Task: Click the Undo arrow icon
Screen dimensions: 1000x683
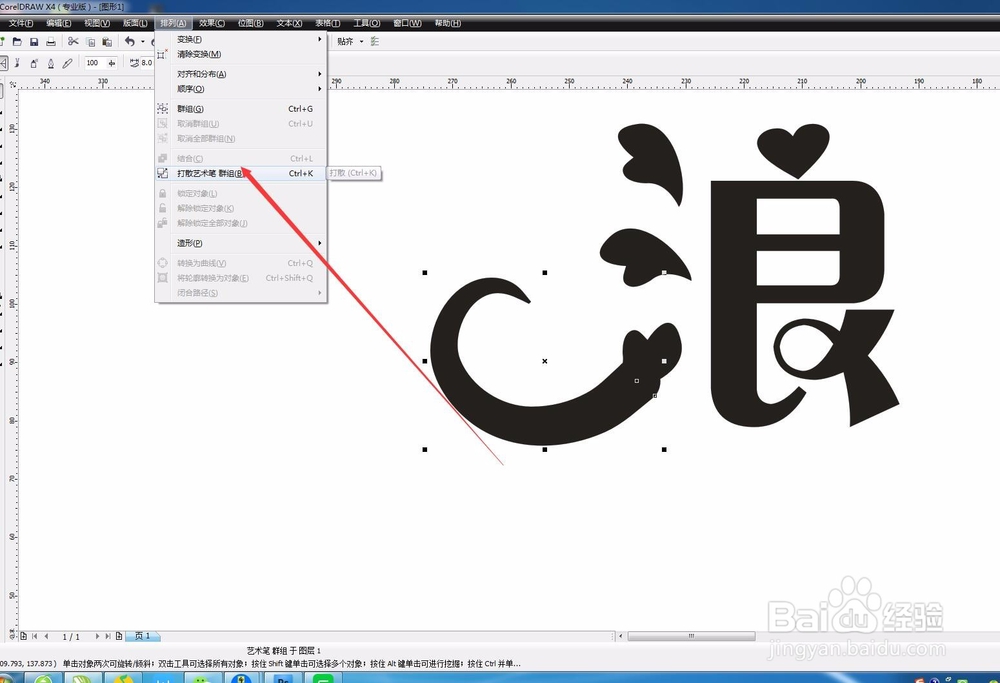Action: coord(129,41)
